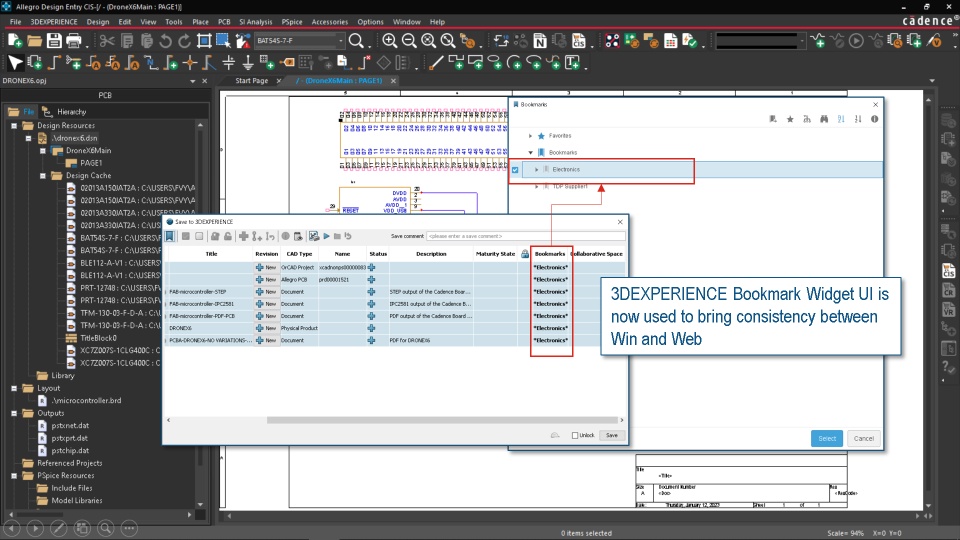
Task: Click the bookmark icon in Save dialog toolbar
Action: (170, 236)
